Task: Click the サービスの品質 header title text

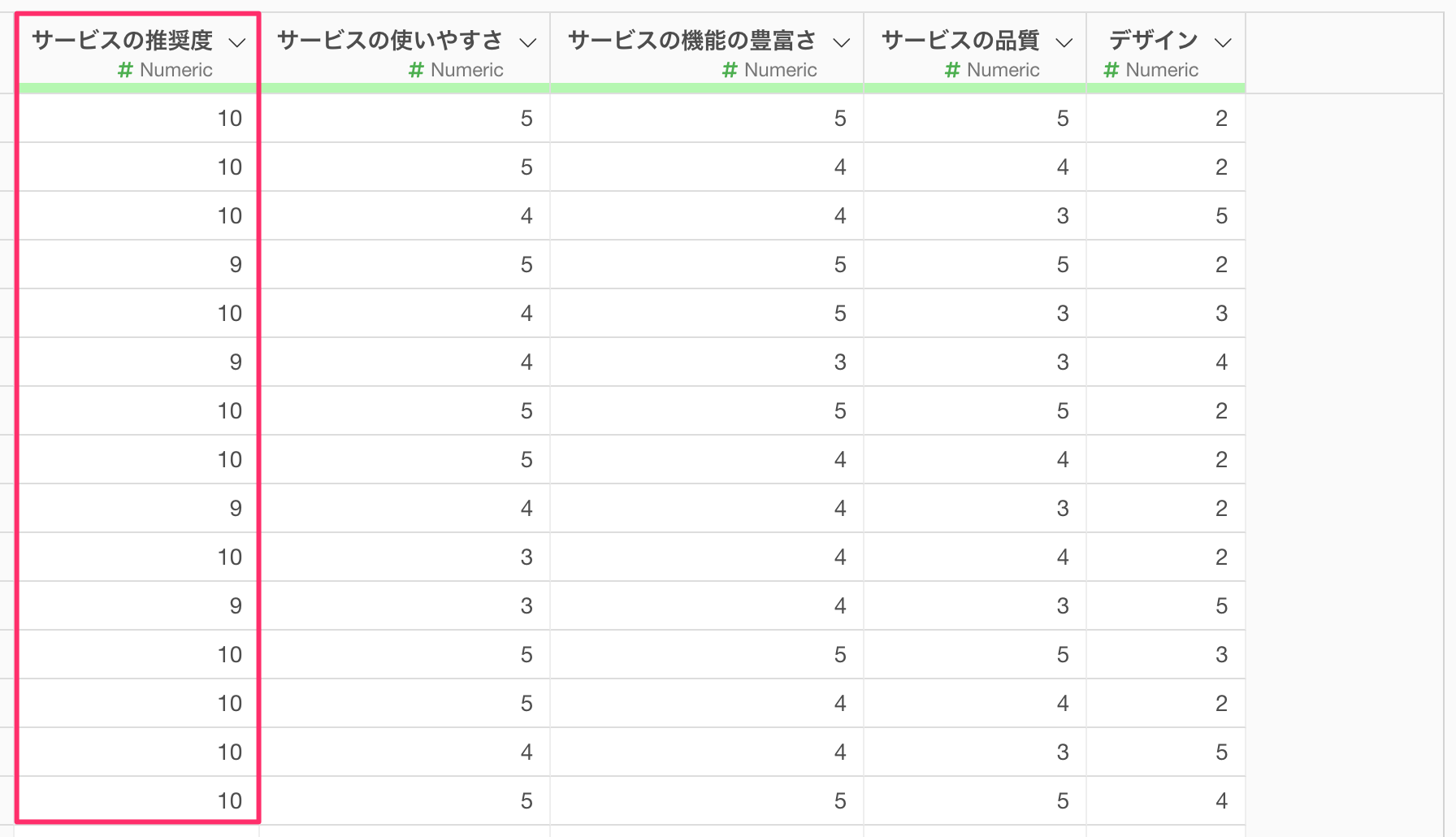Action: click(x=960, y=40)
